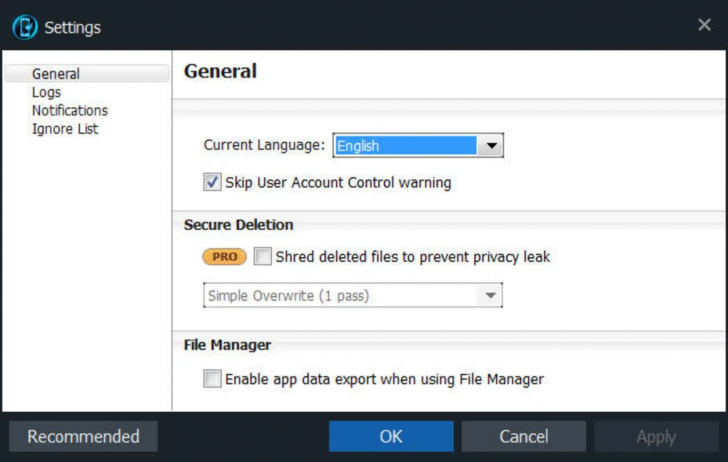Click the File Manager section header
Screen dimensions: 728x462
[x=228, y=345]
